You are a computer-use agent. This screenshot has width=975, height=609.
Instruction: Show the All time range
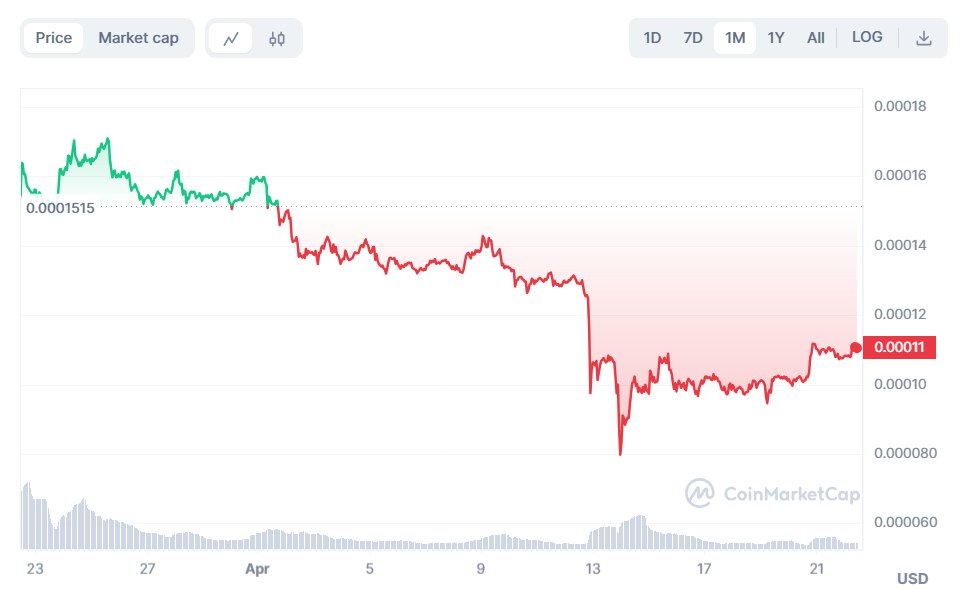coord(816,38)
